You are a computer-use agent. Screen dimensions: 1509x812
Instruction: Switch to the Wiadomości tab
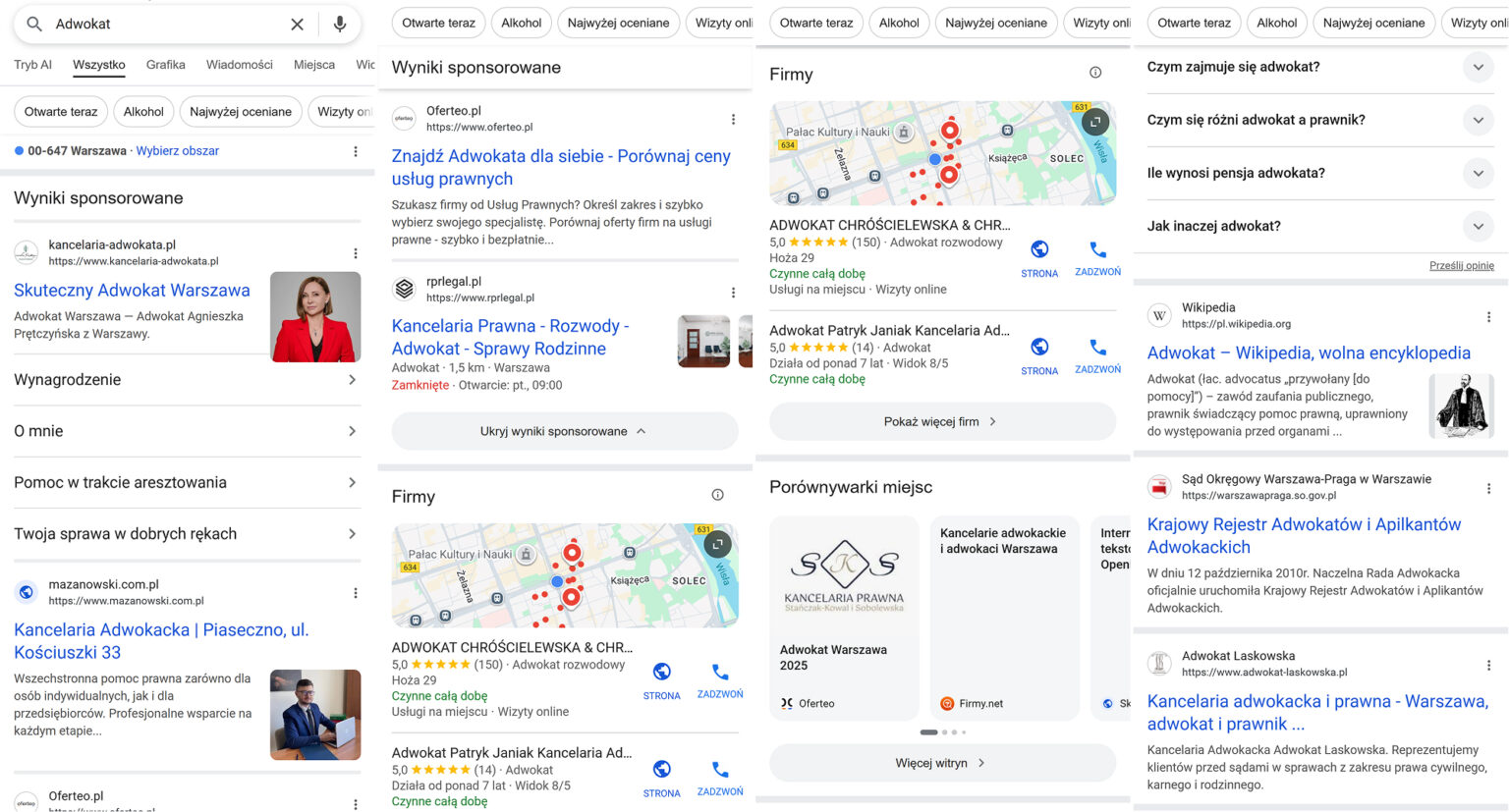(239, 65)
